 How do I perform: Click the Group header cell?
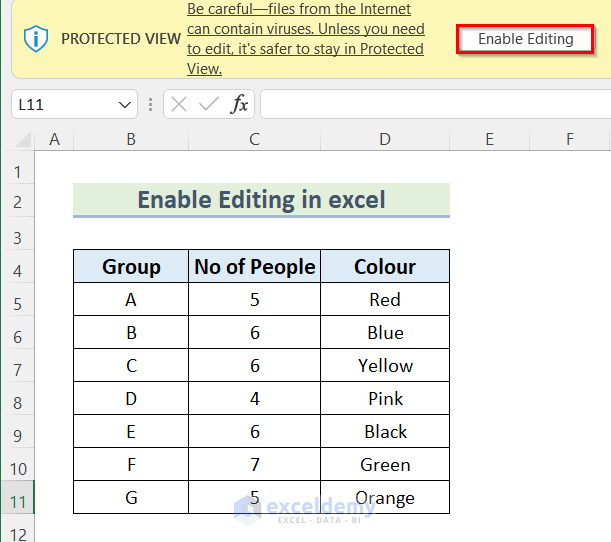pos(131,267)
